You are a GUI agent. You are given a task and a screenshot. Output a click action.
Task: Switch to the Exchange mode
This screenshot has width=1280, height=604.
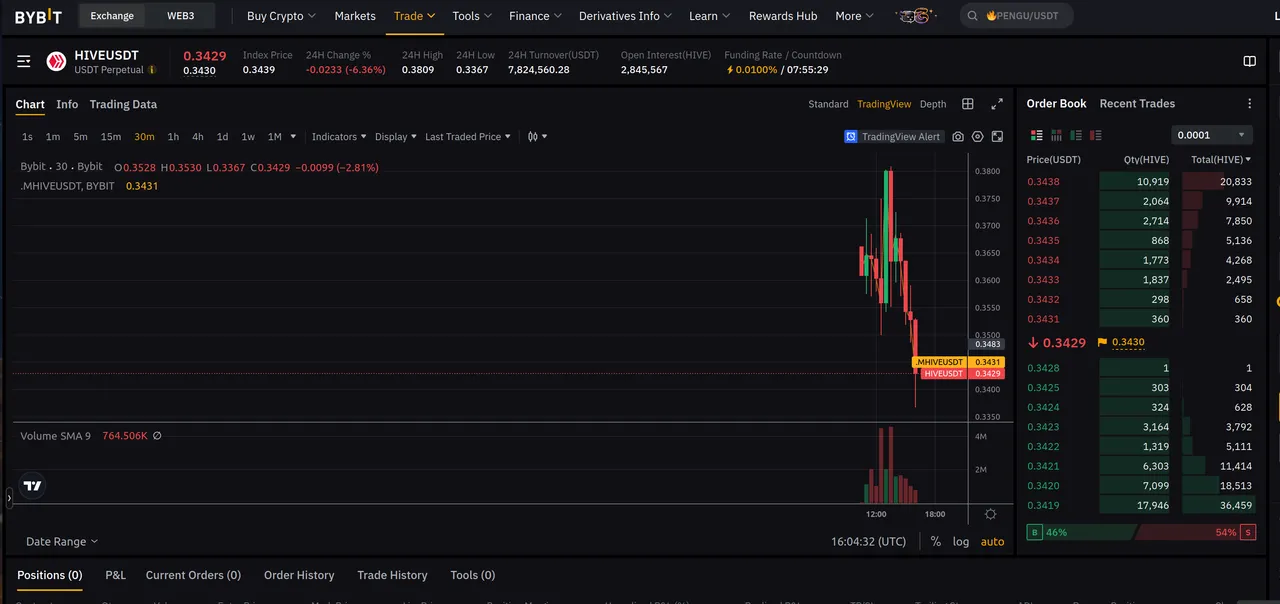coord(112,16)
